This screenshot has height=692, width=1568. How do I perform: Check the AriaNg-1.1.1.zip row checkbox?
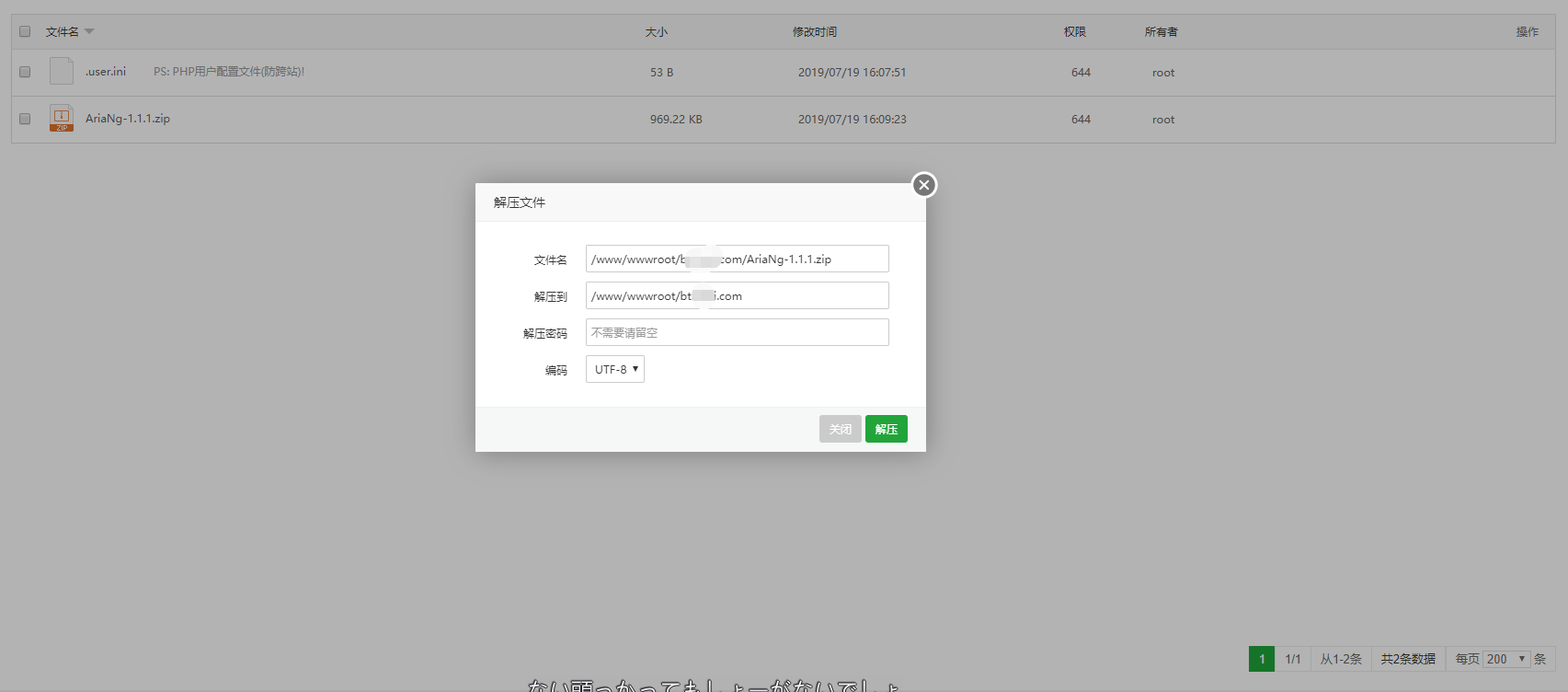25,119
